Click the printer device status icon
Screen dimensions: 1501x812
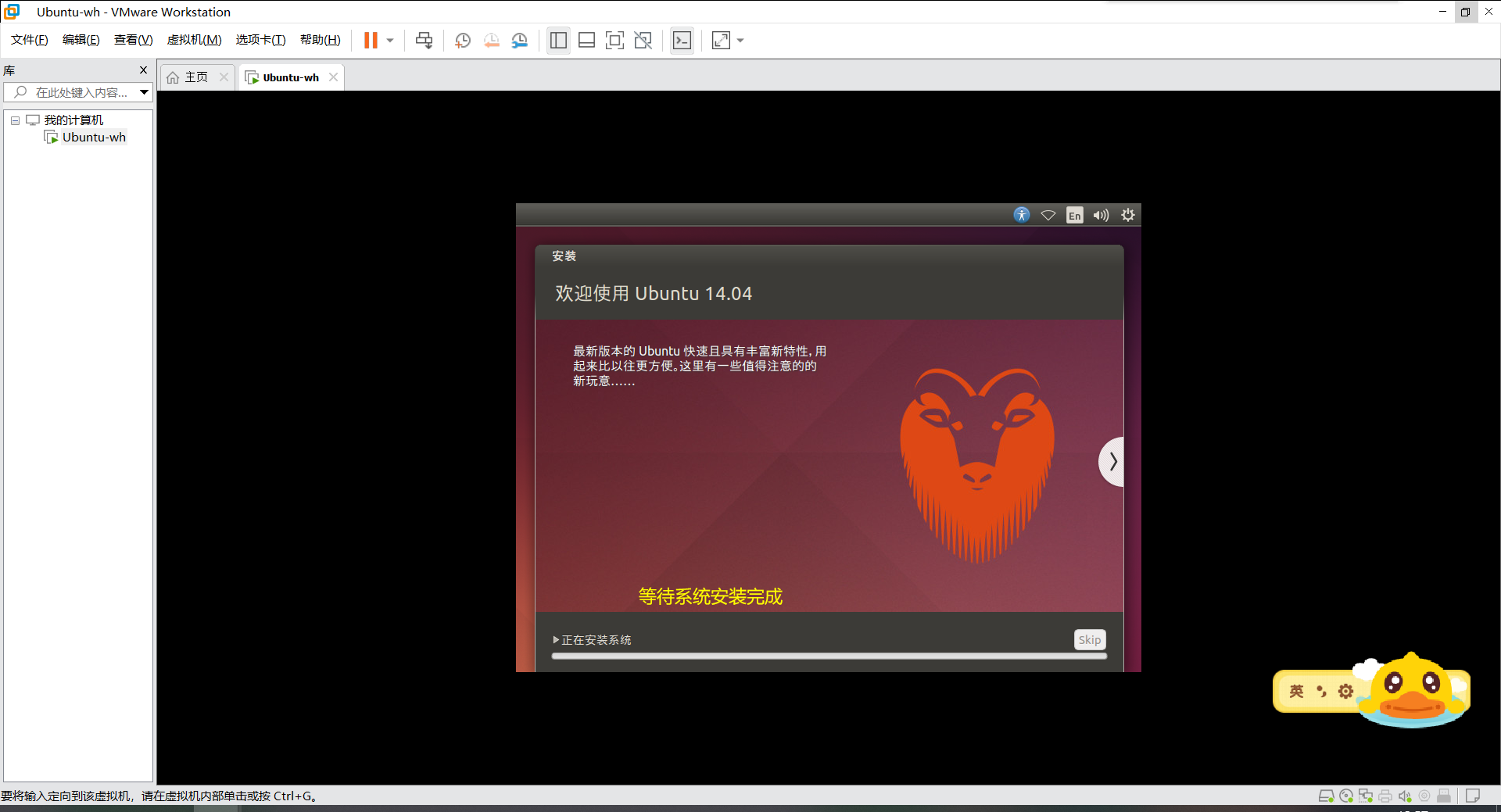[x=1385, y=796]
